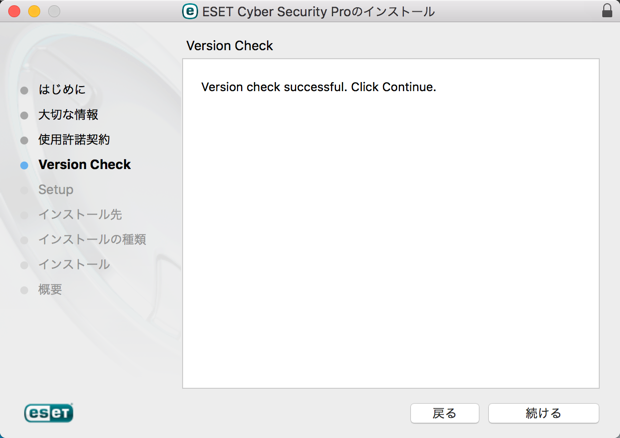Click the 続ける continue button
Image resolution: width=620 pixels, height=438 pixels.
point(543,413)
